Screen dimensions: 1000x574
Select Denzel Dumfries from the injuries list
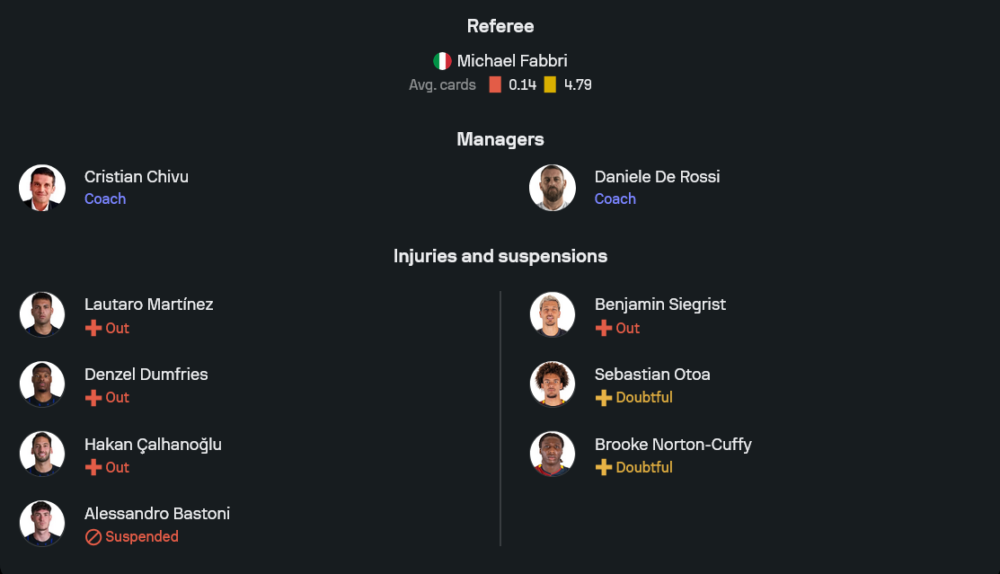click(x=146, y=375)
